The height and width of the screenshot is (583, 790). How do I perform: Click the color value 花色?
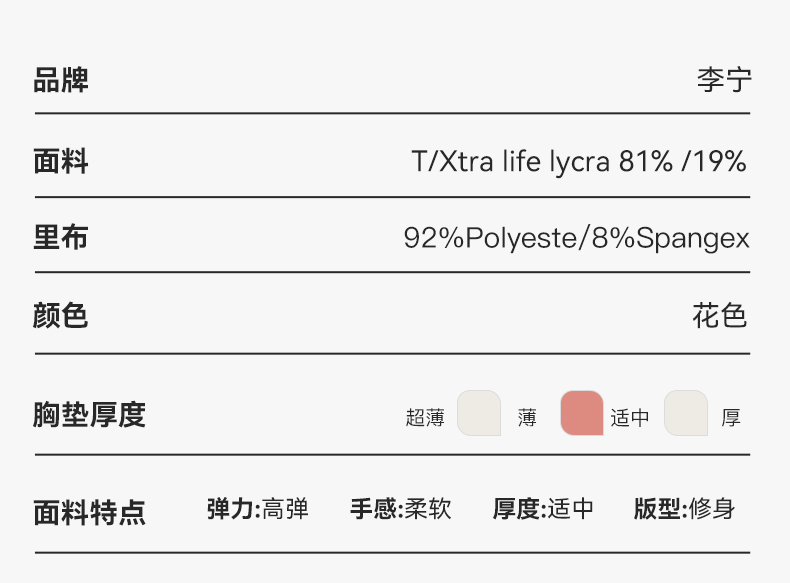719,316
